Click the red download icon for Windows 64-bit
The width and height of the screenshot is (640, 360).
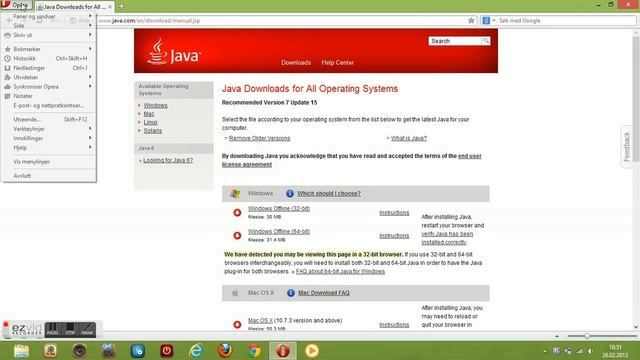tap(237, 236)
